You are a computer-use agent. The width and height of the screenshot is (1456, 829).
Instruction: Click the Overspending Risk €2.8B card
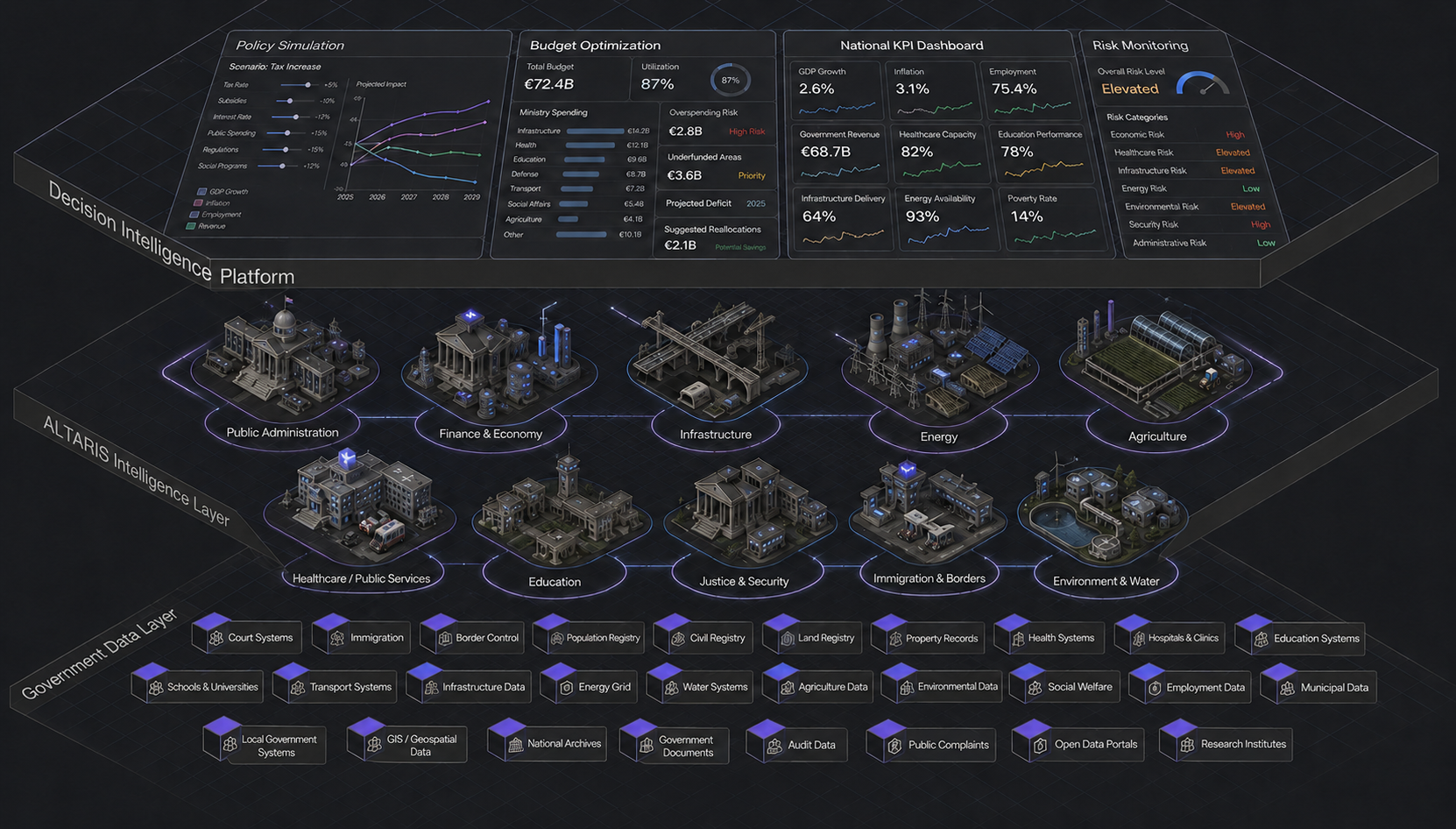point(717,124)
